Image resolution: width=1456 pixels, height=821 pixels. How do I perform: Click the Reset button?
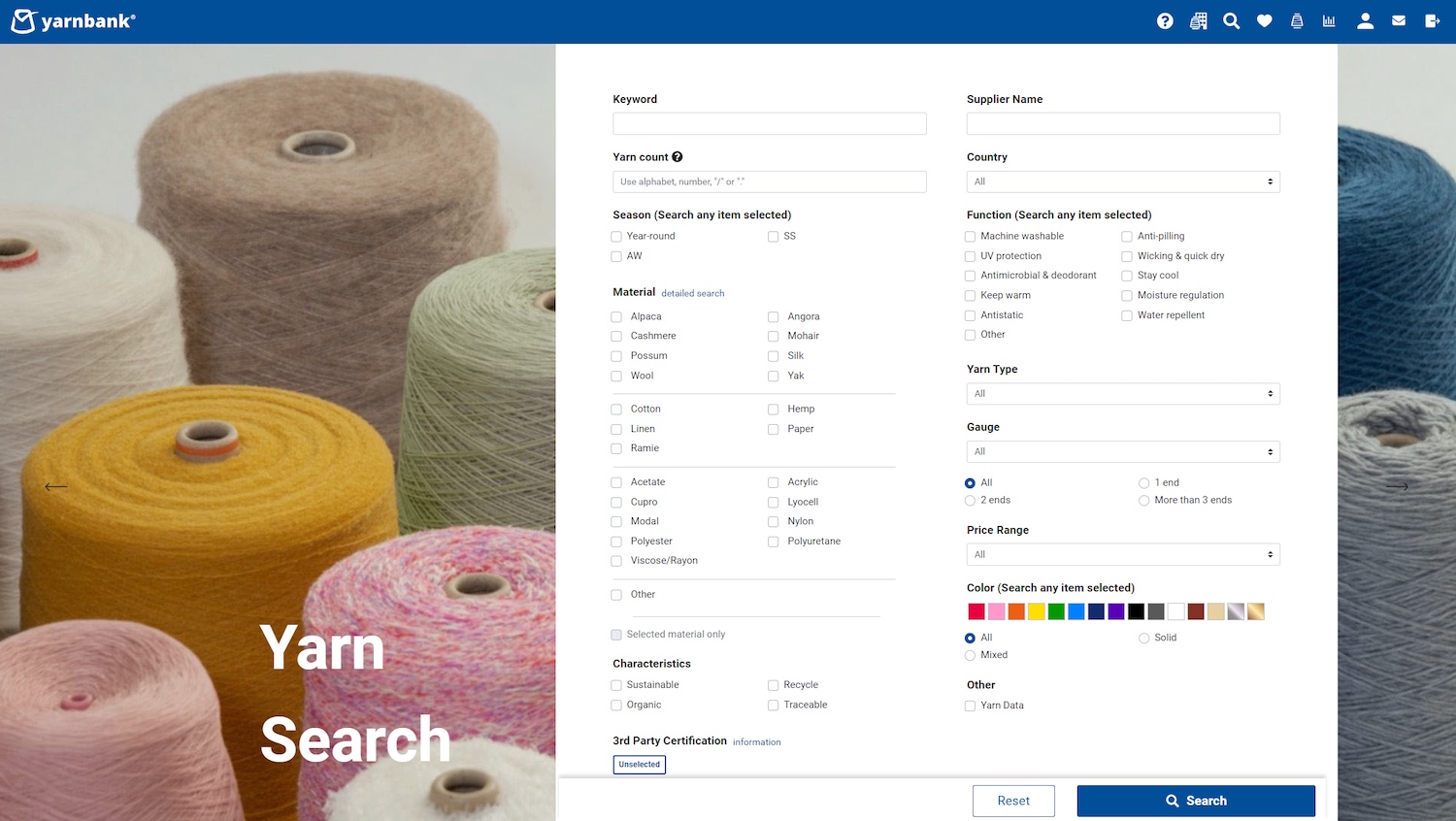pyautogui.click(x=1013, y=801)
